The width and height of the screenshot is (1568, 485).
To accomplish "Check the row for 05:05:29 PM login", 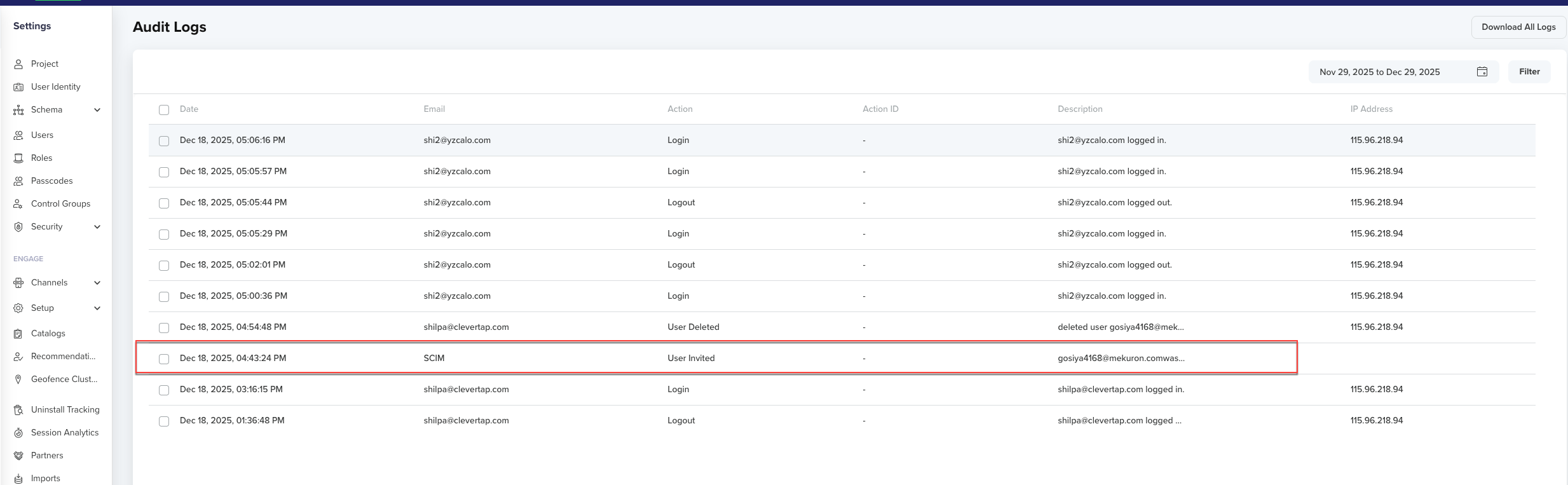I will [x=164, y=235].
